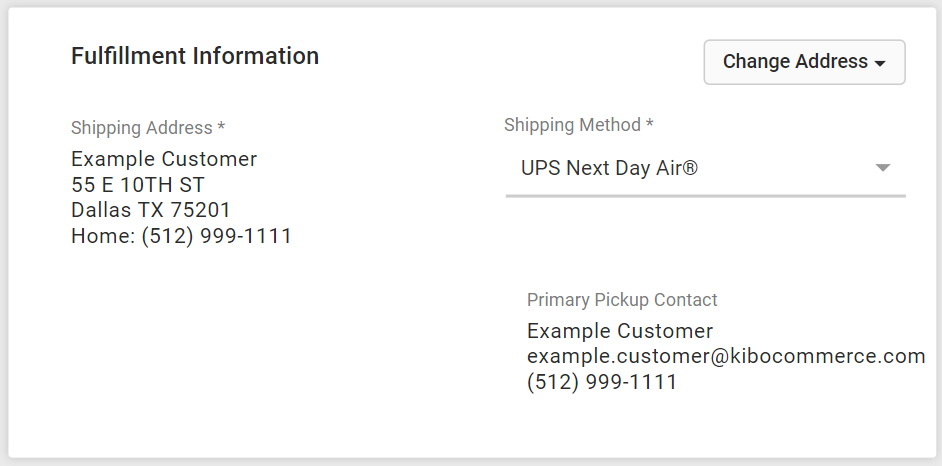
Task: Click the example.customer@kibocommerce.com email
Action: [726, 356]
